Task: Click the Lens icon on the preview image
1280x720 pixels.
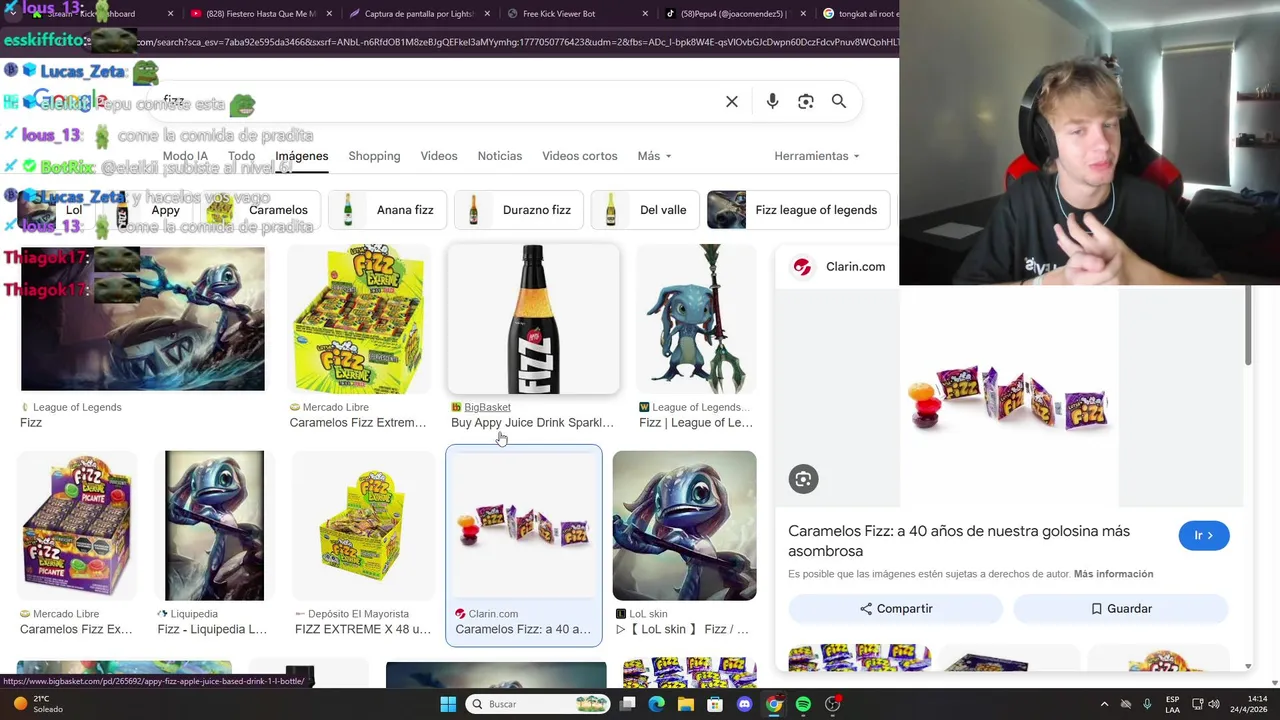Action: (x=803, y=479)
